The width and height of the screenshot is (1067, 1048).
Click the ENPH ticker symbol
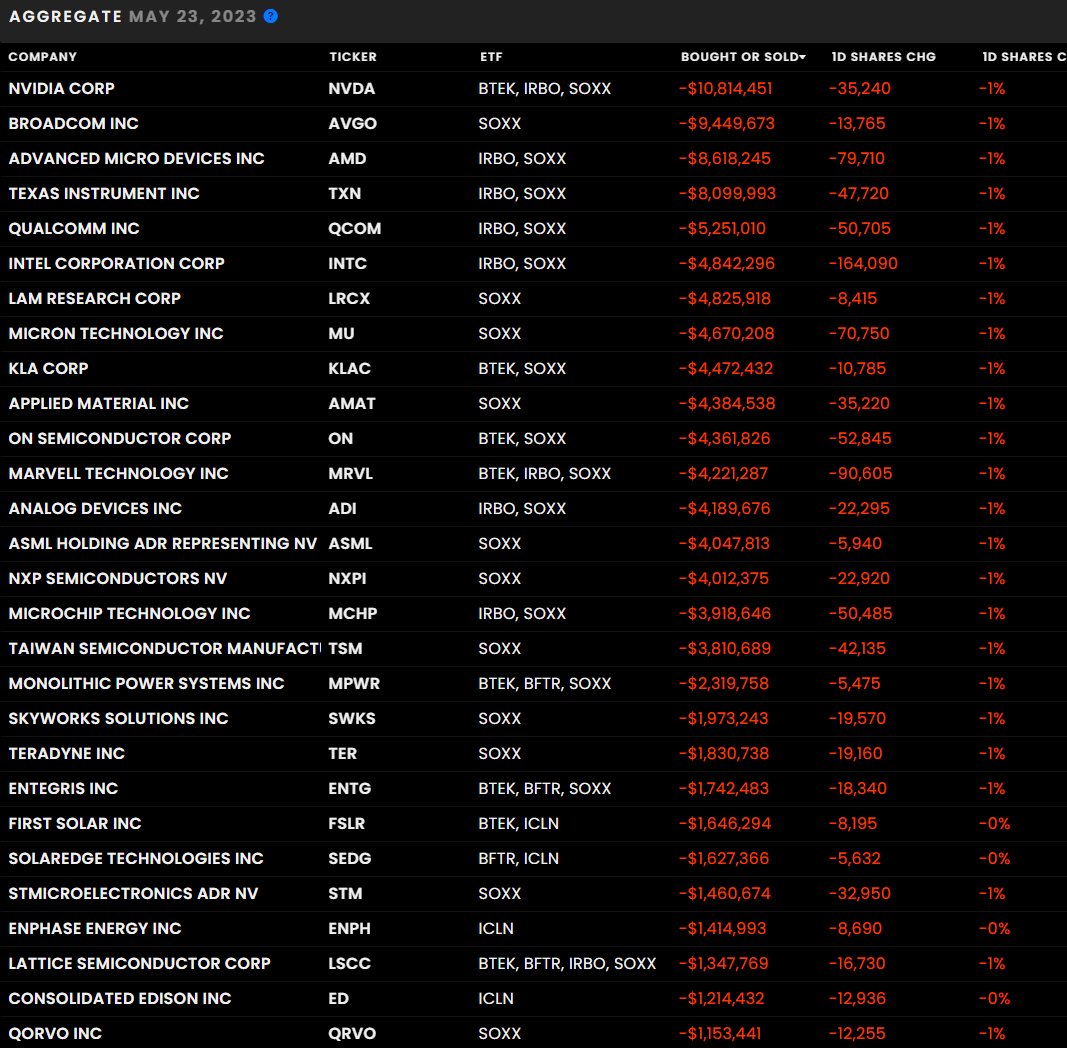click(x=350, y=928)
